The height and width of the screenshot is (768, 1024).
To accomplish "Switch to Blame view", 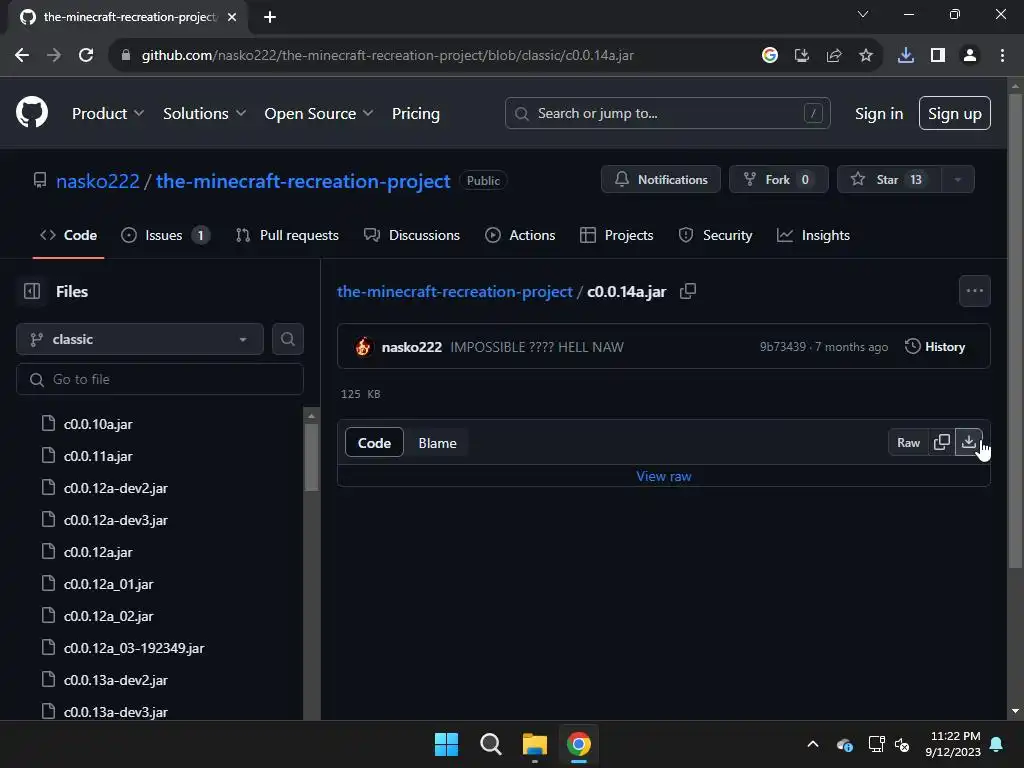I will [x=438, y=443].
